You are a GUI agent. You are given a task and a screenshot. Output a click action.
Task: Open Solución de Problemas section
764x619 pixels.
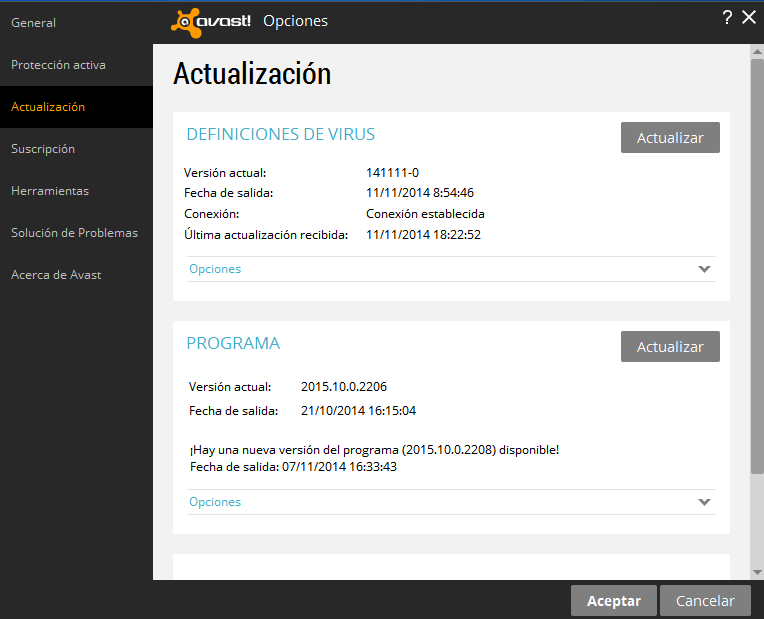click(x=75, y=232)
